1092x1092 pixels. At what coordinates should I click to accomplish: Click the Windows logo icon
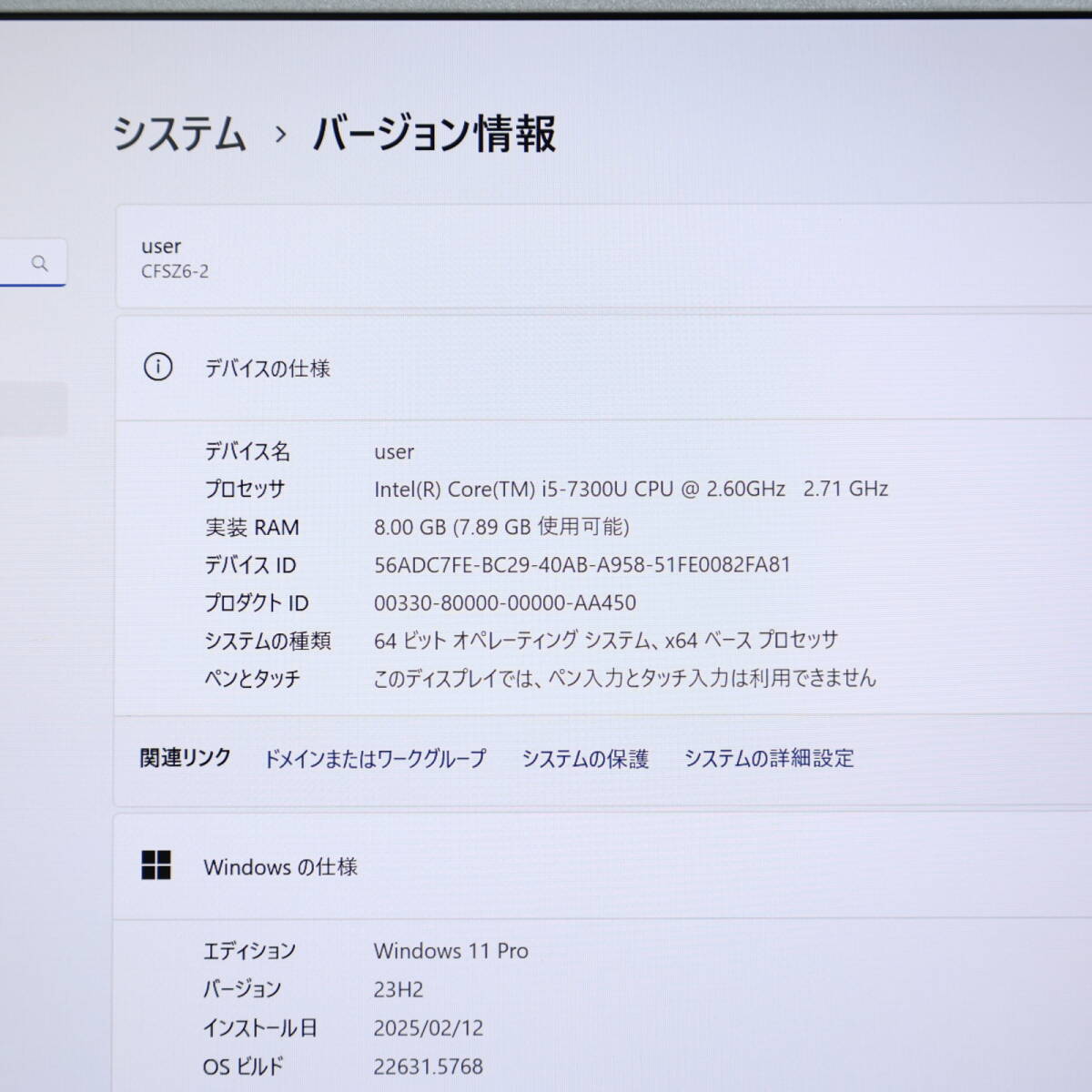(157, 865)
